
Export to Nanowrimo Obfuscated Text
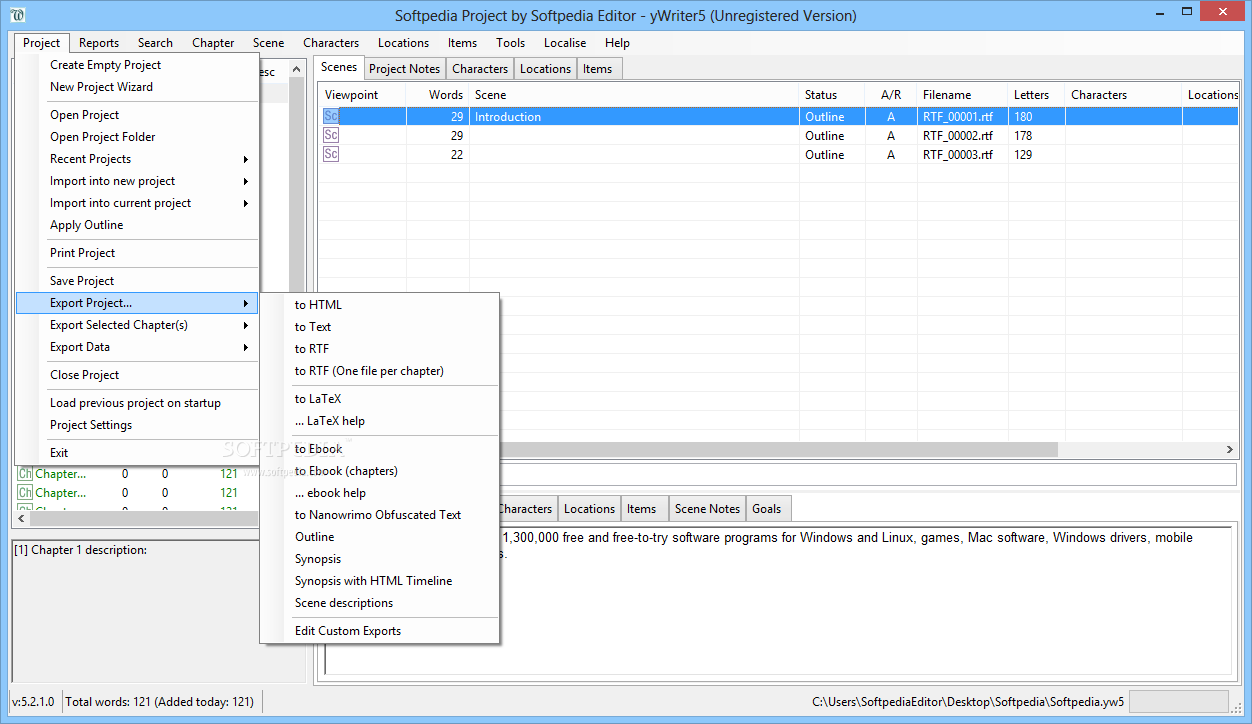380,515
